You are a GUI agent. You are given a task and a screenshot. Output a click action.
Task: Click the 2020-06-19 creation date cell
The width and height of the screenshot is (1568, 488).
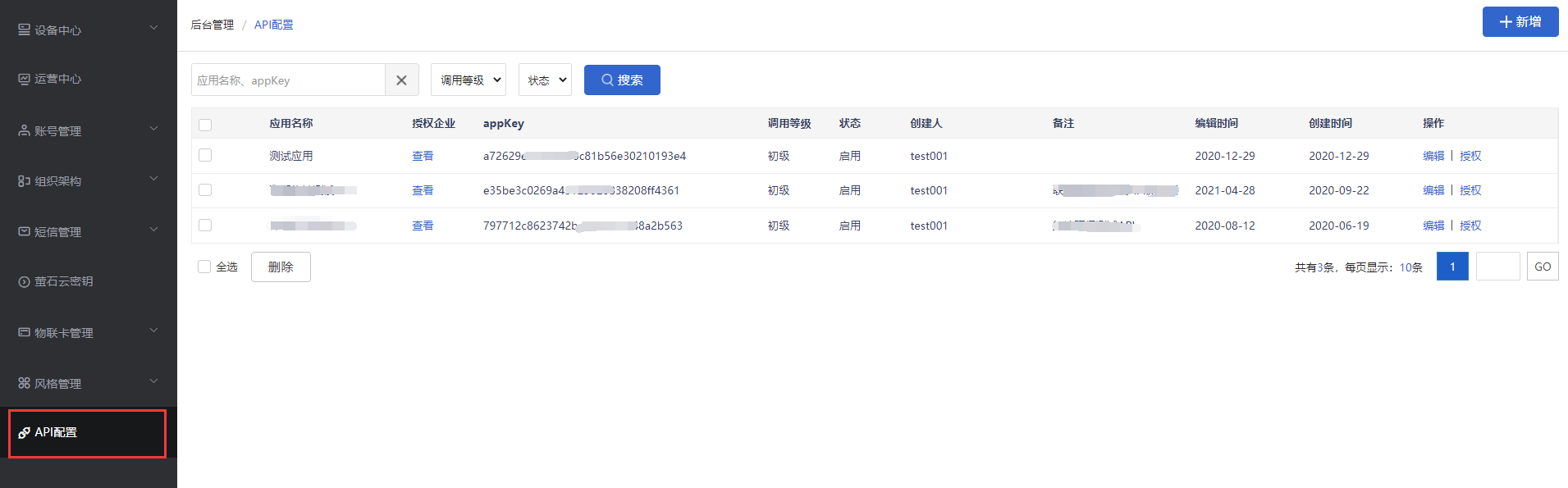tap(1339, 226)
